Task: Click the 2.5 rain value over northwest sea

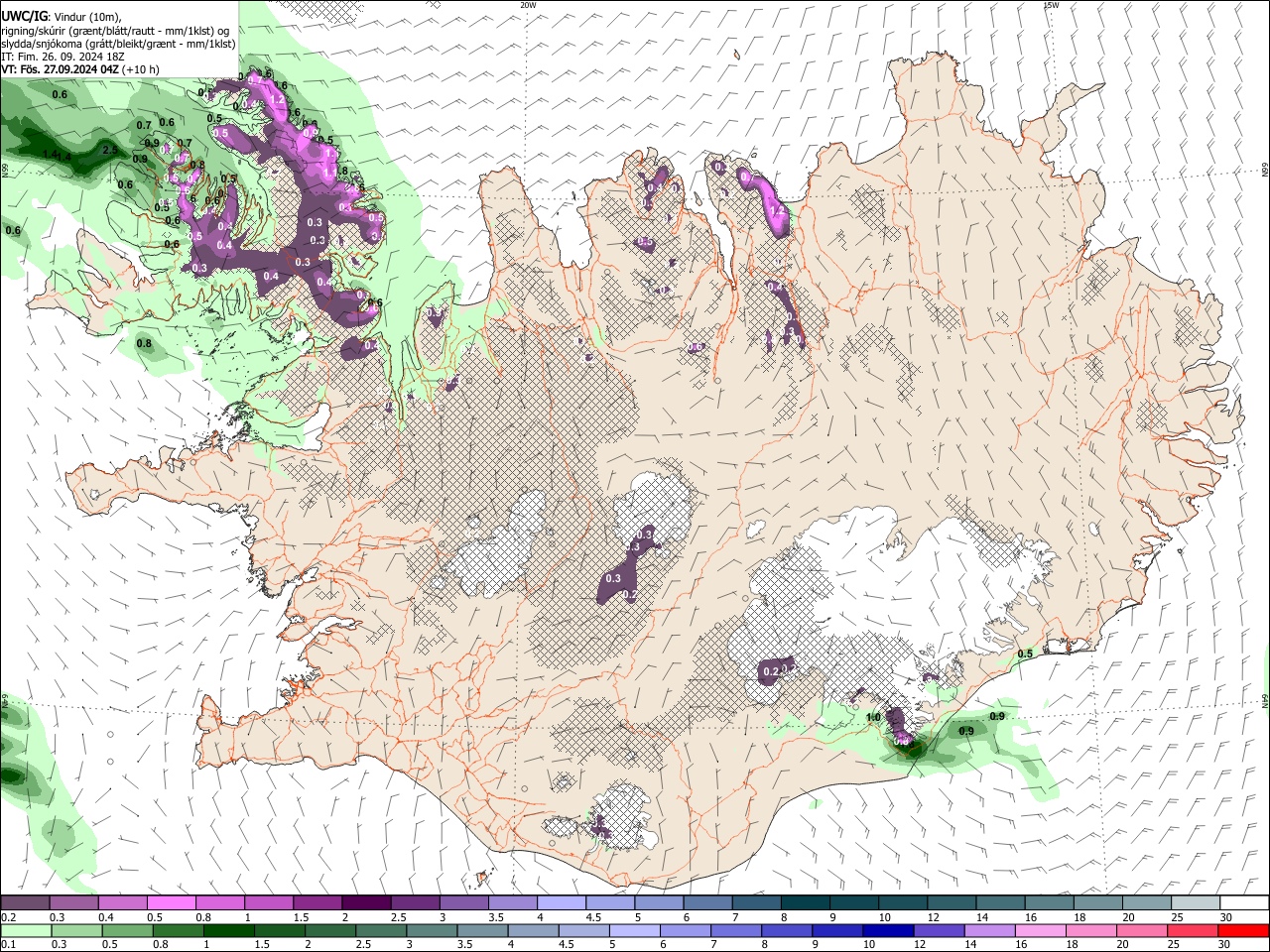Action: [110, 151]
